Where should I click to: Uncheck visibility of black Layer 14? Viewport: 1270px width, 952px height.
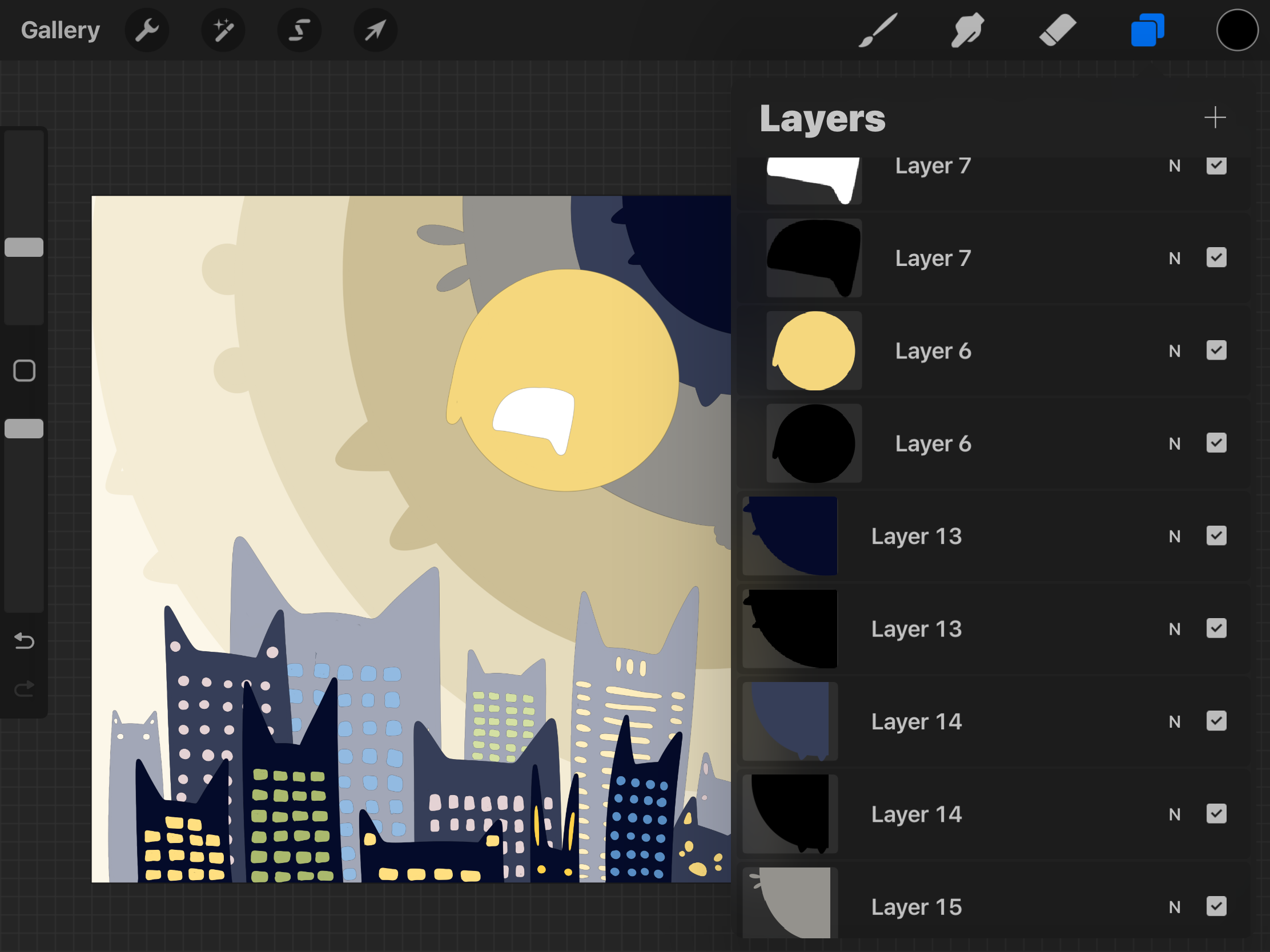coord(1216,814)
